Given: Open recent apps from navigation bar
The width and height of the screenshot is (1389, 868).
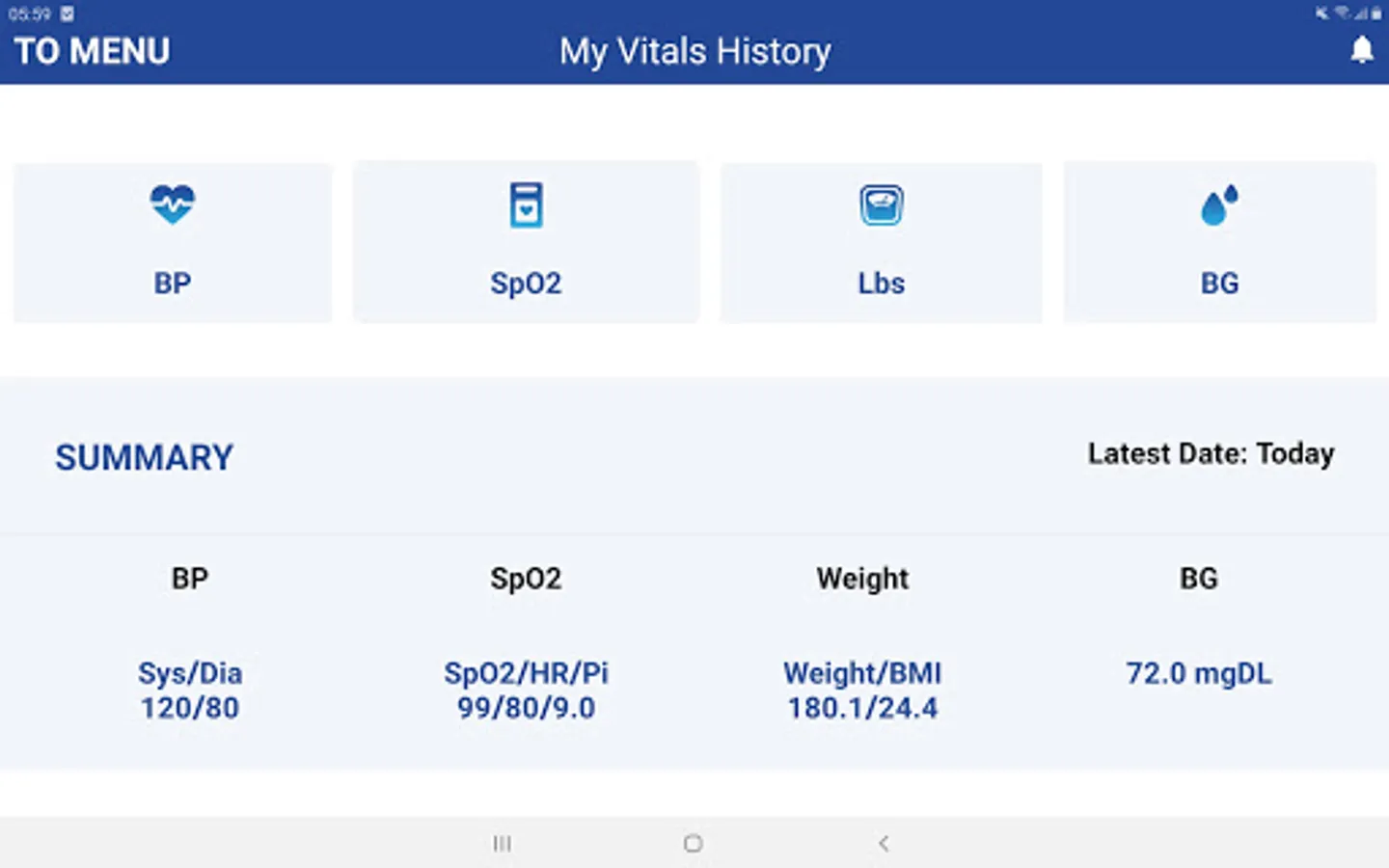Looking at the screenshot, I should point(502,844).
